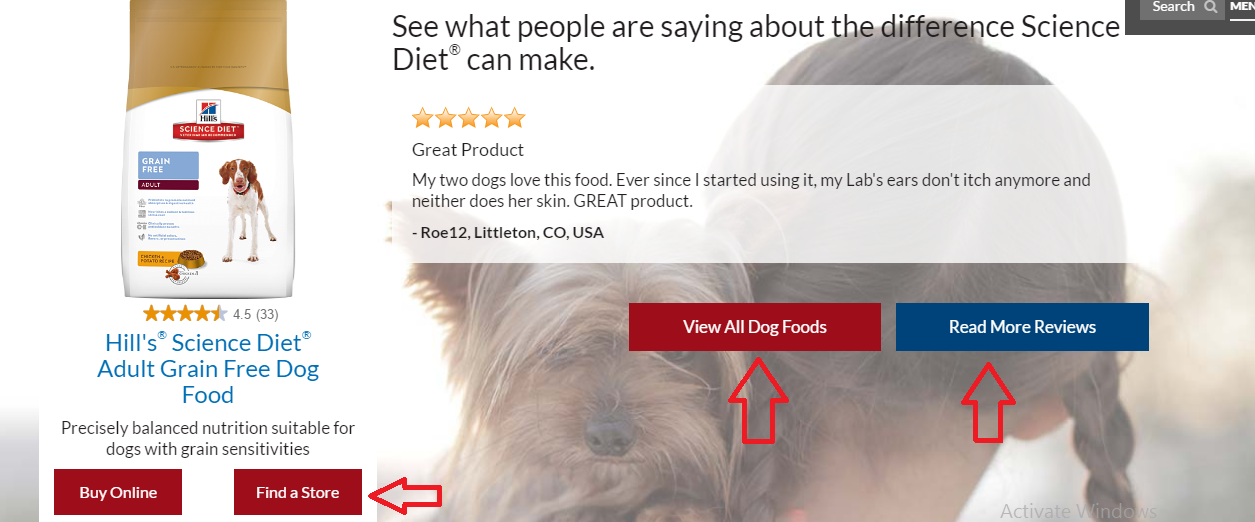
Task: Click red arrow below View All Dog Foods
Action: pos(757,402)
